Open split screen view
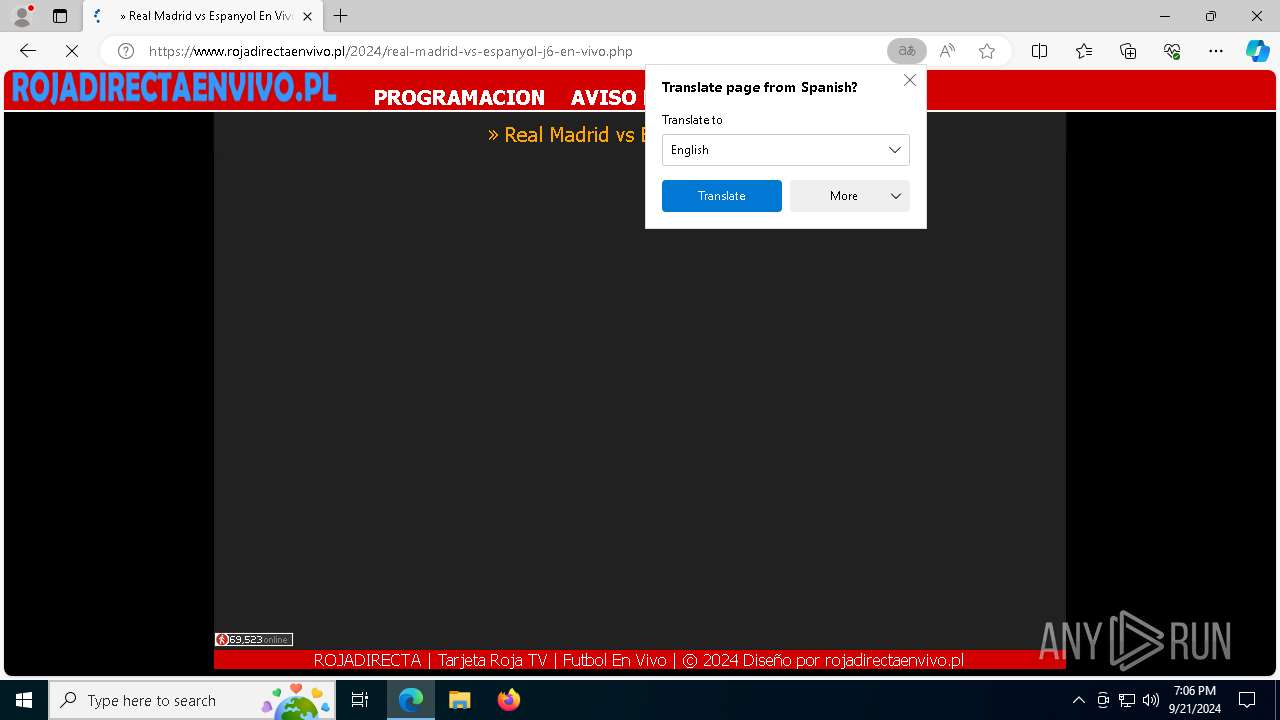 1039,51
